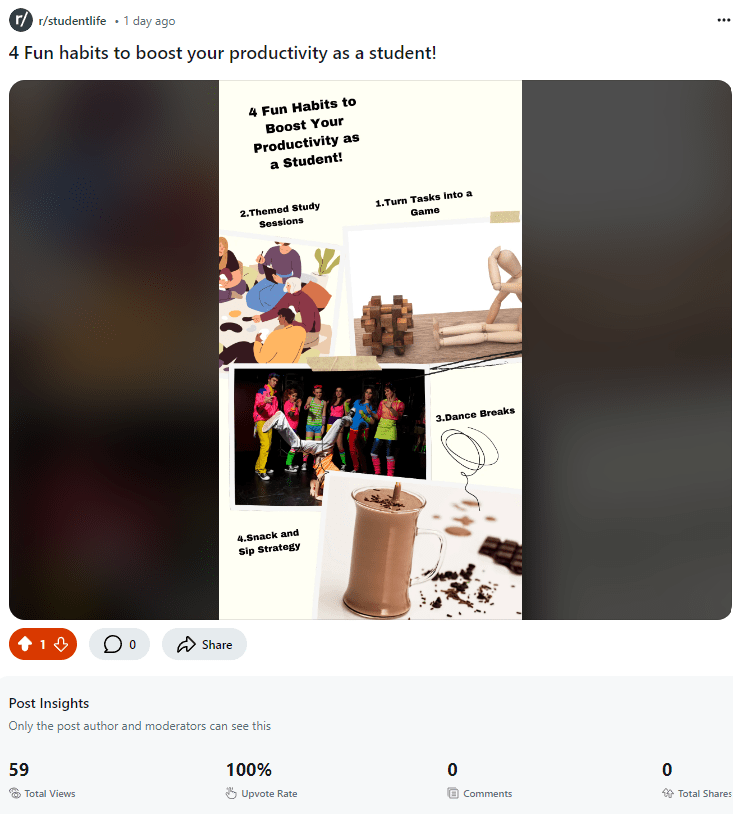This screenshot has width=733, height=814.
Task: Select the 59 total views figure
Action: click(x=18, y=770)
